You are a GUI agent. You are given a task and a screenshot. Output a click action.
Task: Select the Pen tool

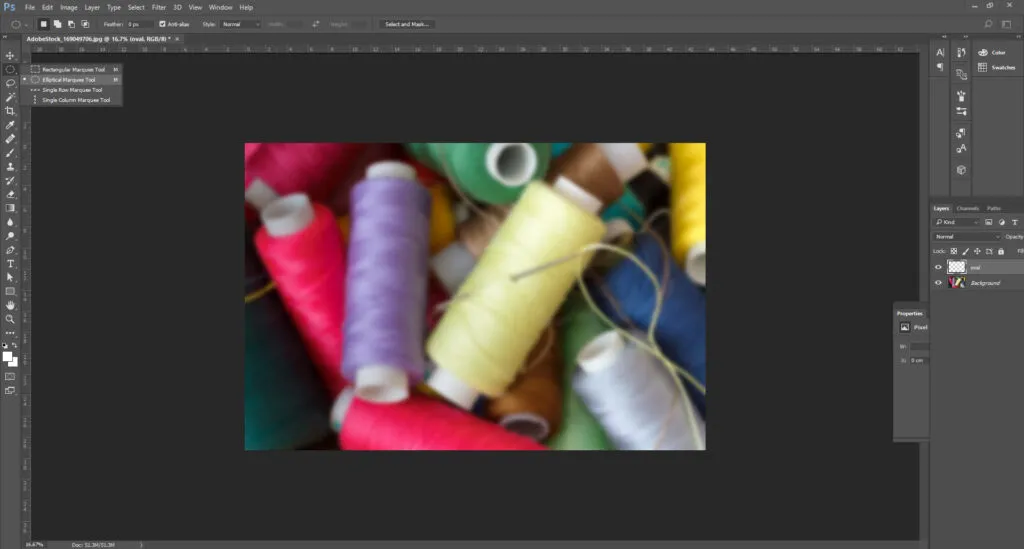(10, 250)
